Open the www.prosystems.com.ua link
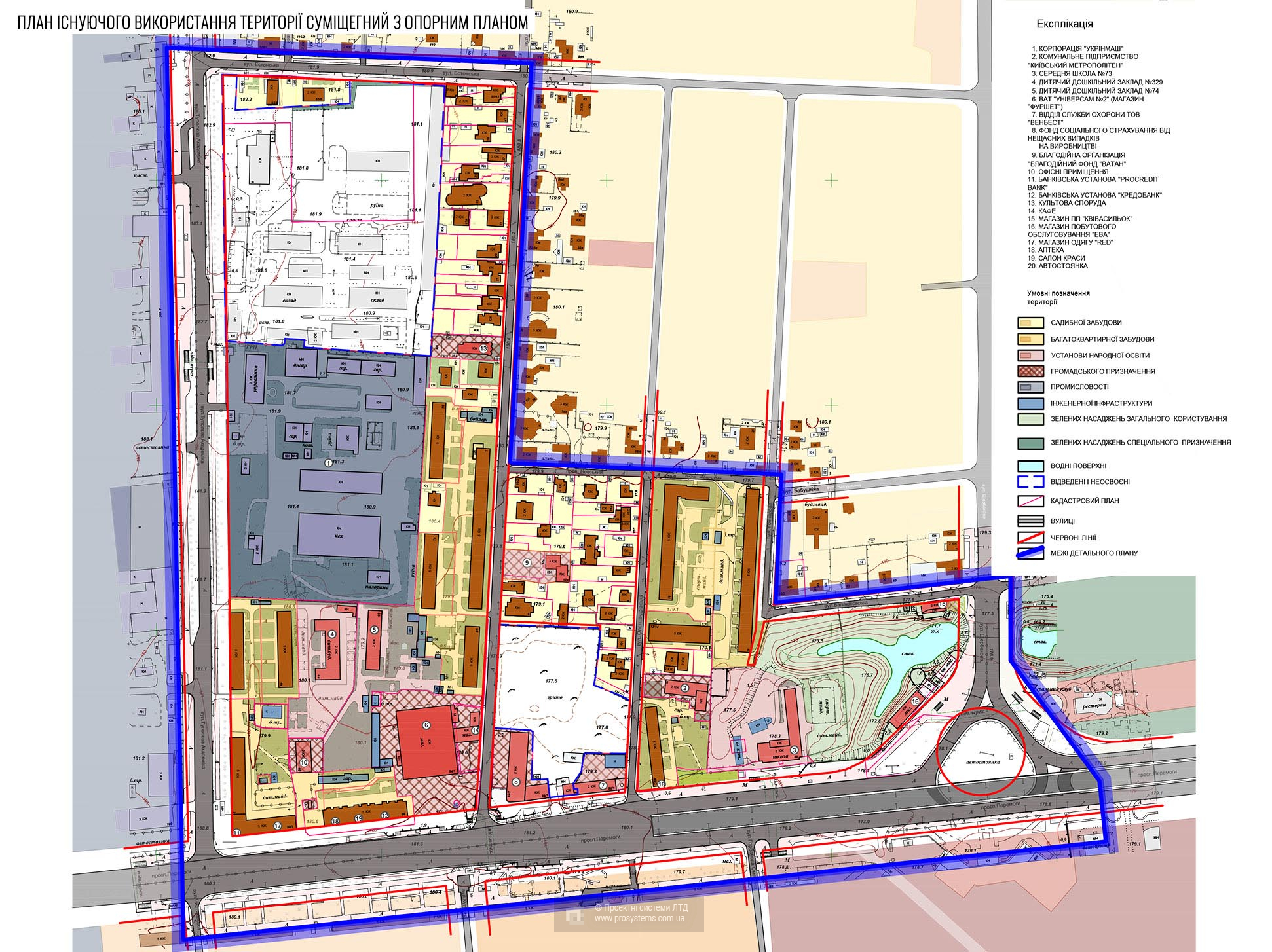Screen dimensions: 1272x952 (x=639, y=920)
